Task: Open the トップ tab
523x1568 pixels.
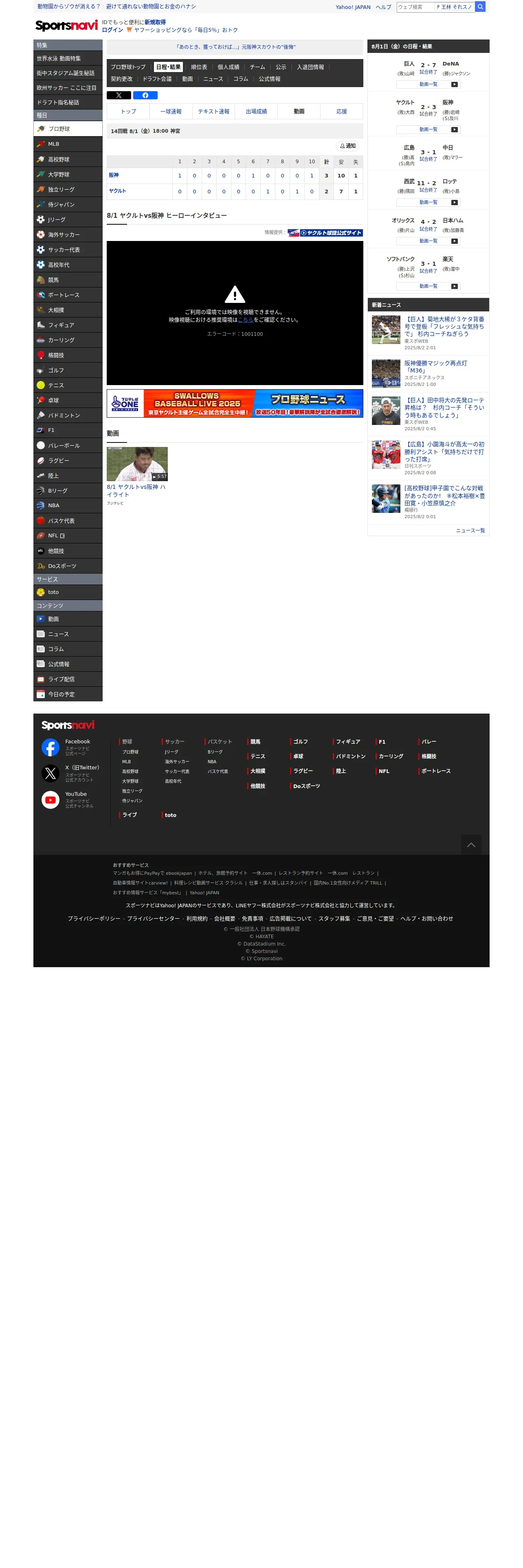Action: coord(128,112)
